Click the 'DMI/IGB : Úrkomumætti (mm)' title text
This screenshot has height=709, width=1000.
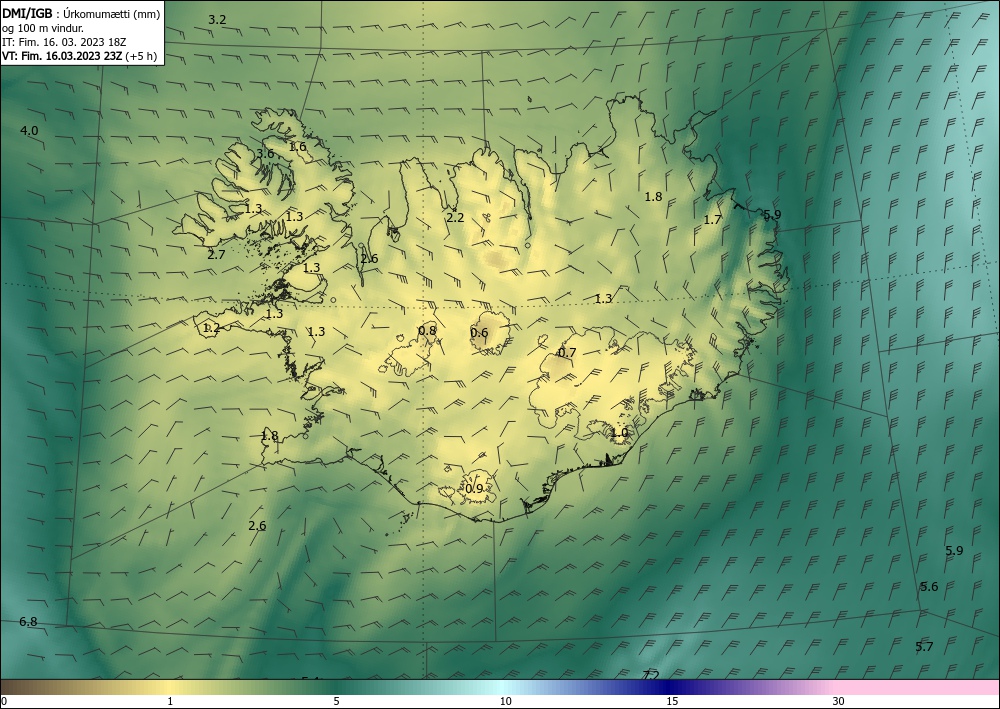81,15
